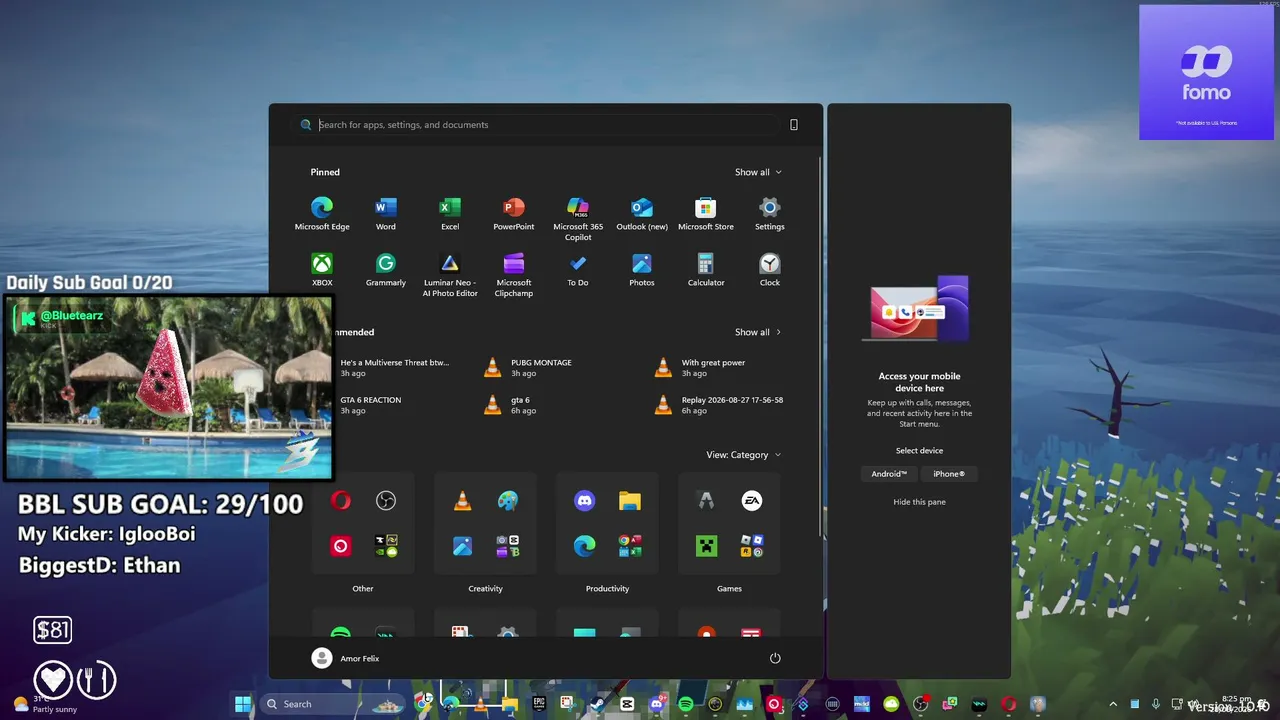
Task: Expand Show all for Pinned apps
Action: pos(758,172)
